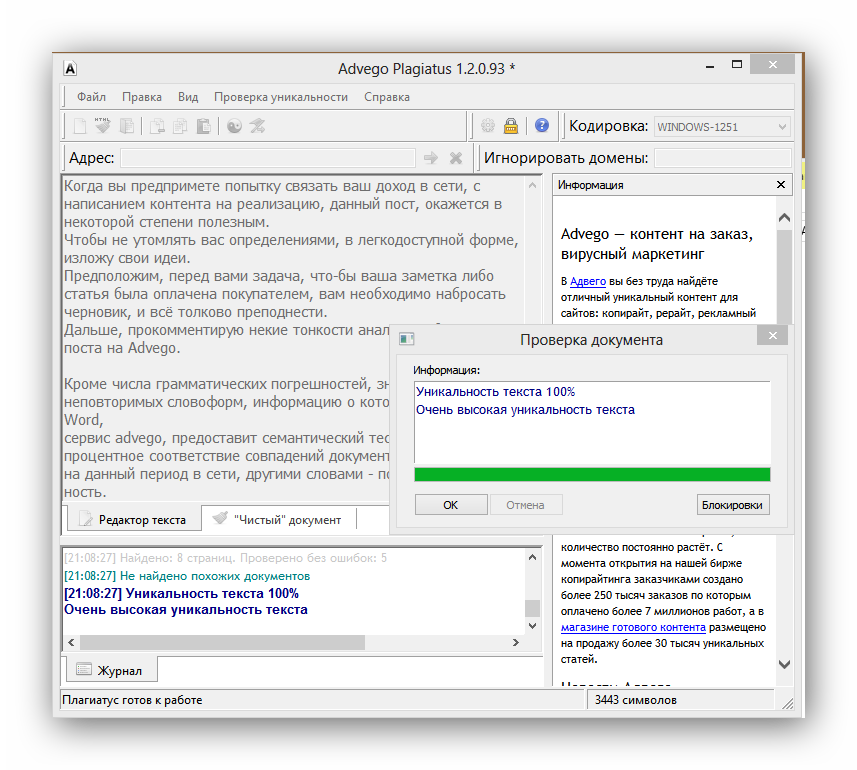Close the Проверка документа dialog
Image resolution: width=857 pixels, height=770 pixels.
pyautogui.click(x=772, y=336)
